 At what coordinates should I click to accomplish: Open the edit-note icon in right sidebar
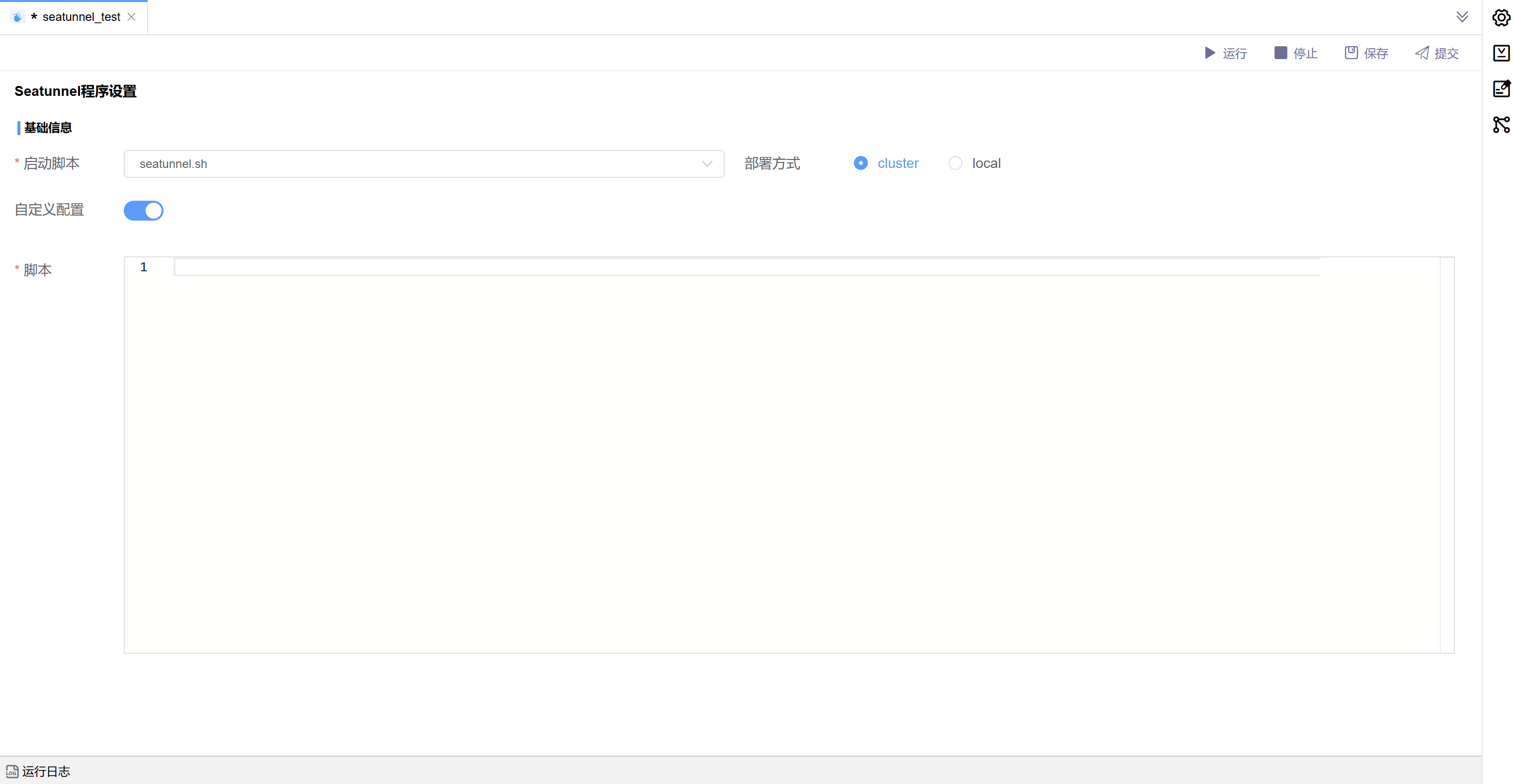point(1501,88)
